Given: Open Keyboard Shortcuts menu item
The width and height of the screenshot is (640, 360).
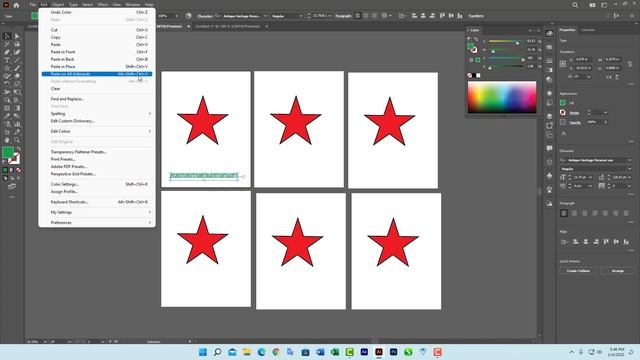Looking at the screenshot, I should click(97, 202).
